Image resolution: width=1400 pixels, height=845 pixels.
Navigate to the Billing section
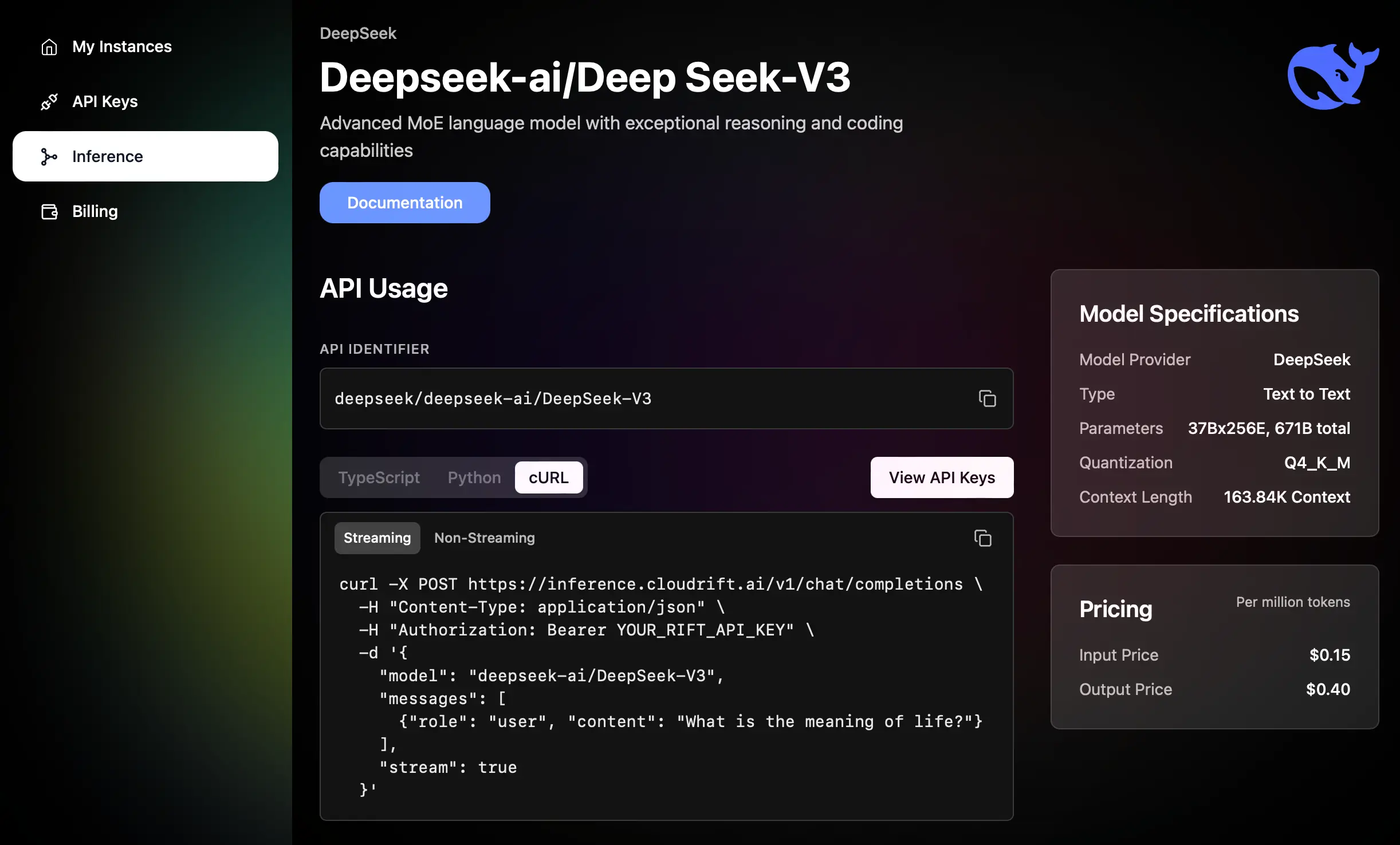click(95, 212)
